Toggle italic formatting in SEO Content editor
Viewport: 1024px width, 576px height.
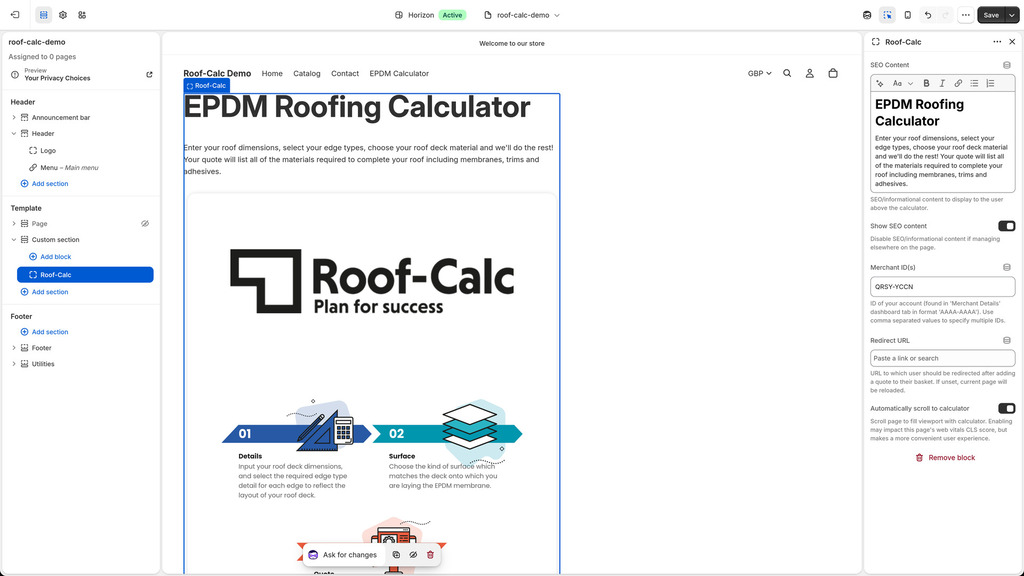(x=942, y=83)
